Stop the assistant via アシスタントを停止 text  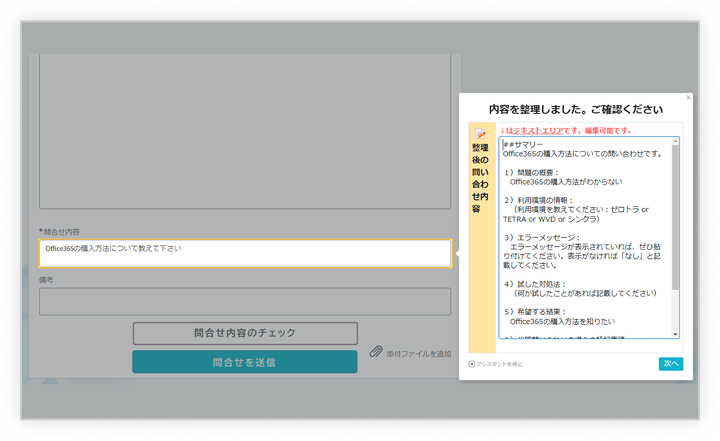(x=500, y=363)
